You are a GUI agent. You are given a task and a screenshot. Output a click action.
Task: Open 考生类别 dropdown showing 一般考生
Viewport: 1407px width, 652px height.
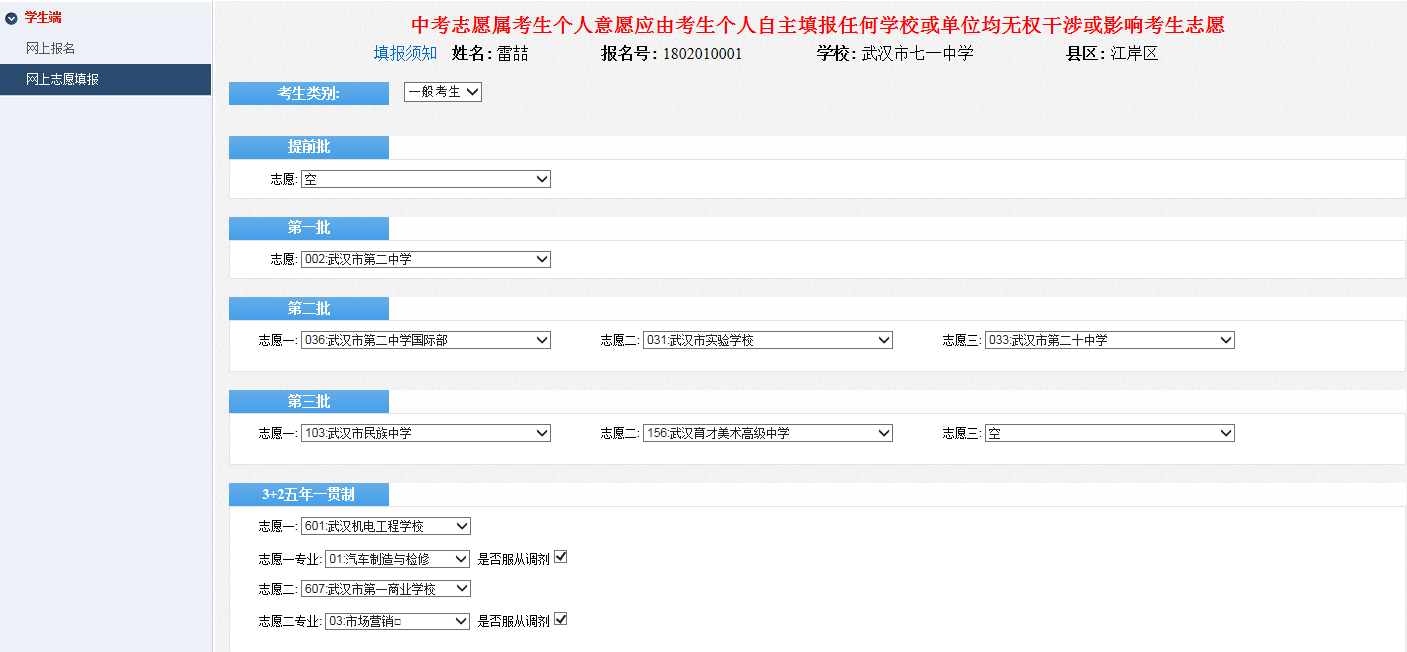(x=443, y=92)
